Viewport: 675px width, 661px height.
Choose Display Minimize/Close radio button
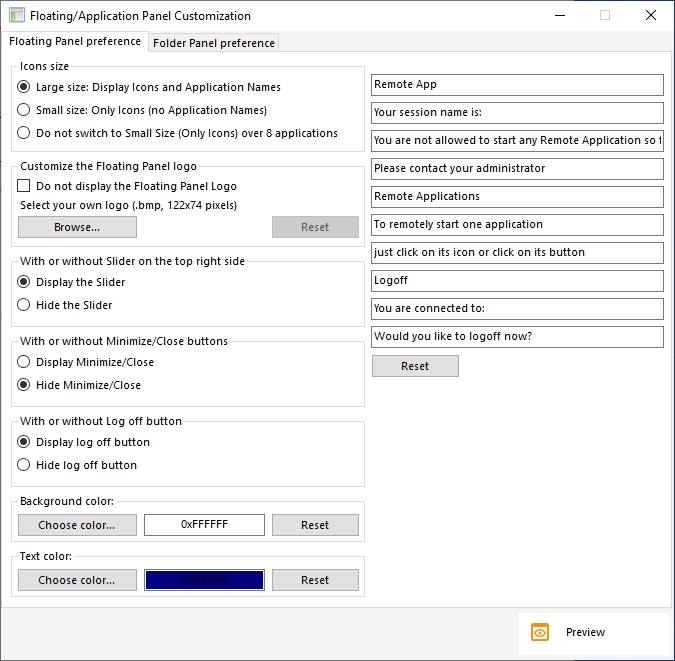coord(24,362)
